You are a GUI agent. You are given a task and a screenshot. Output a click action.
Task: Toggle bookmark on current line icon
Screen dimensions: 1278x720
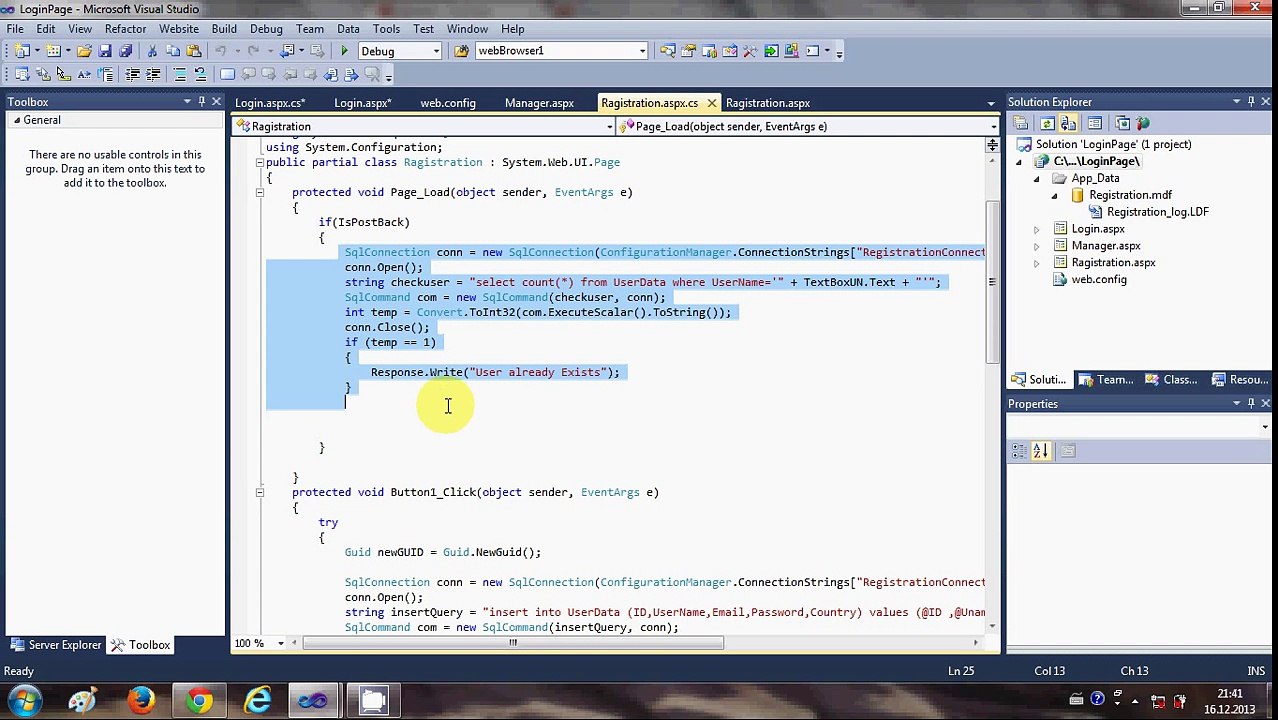pos(227,75)
